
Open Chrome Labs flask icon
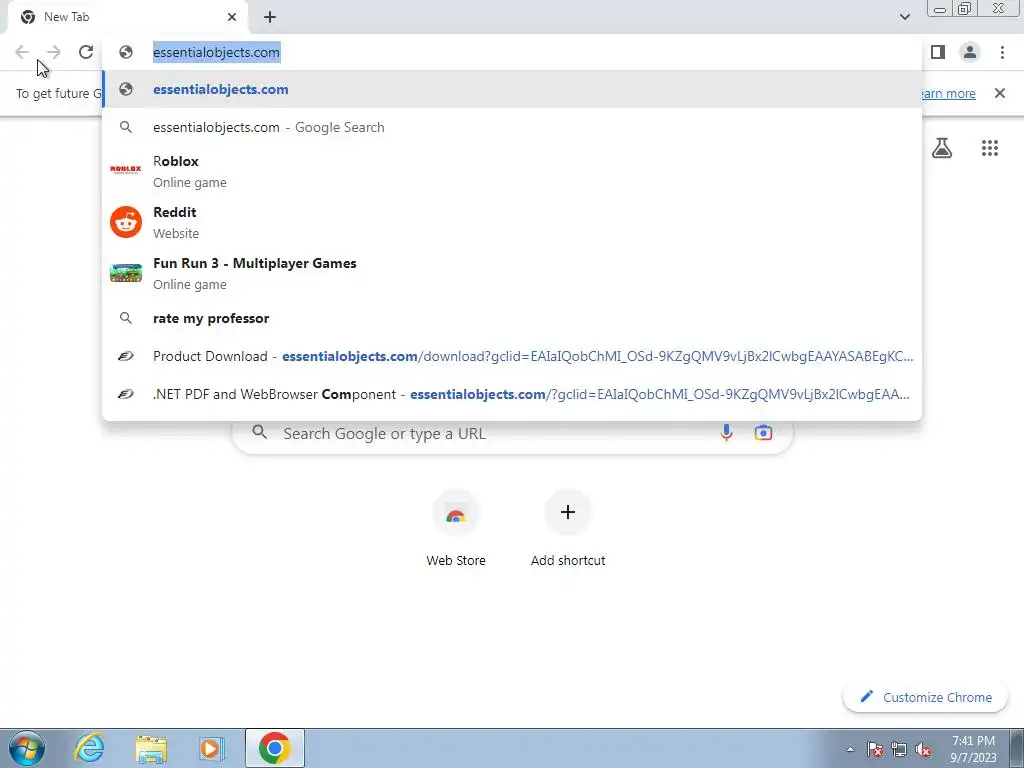[942, 148]
